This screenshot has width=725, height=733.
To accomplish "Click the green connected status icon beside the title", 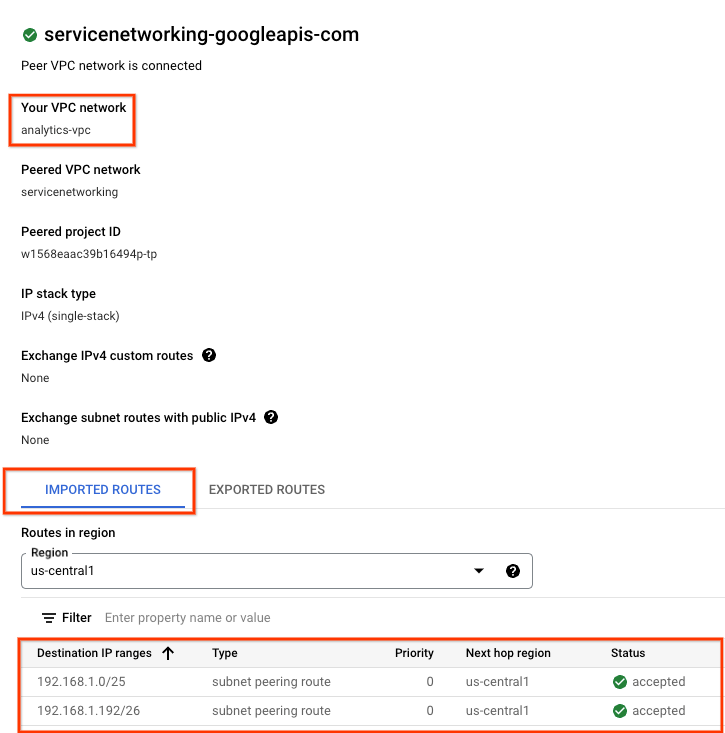I will coord(30,35).
